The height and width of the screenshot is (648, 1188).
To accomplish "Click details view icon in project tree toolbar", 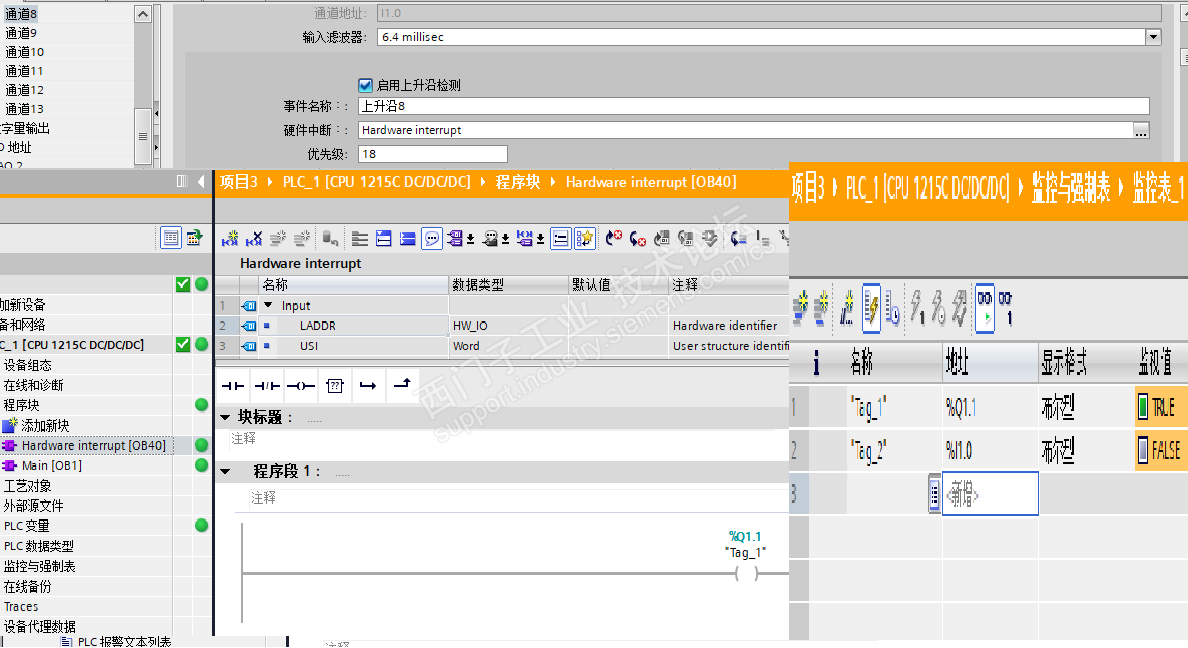I will pos(171,238).
